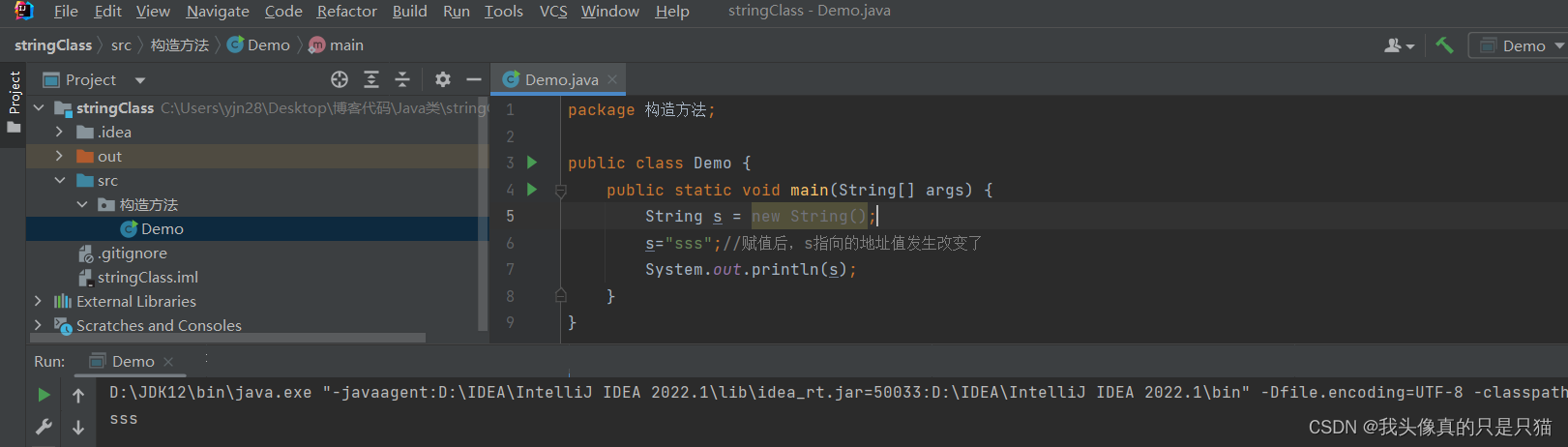This screenshot has width=1568, height=447.
Task: Open the Navigate menu
Action: click(x=218, y=11)
